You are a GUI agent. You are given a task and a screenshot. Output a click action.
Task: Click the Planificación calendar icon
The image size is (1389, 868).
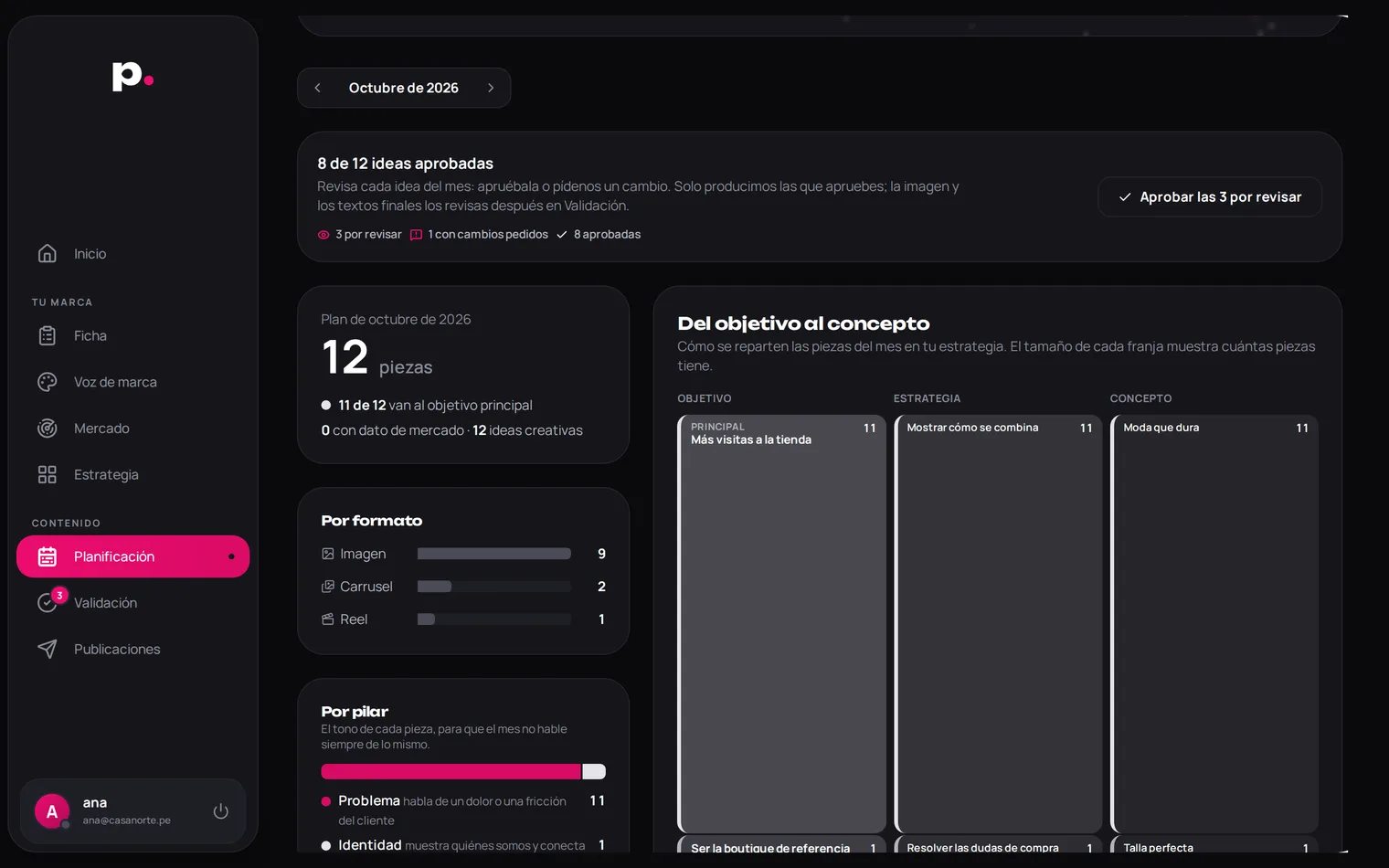[x=48, y=556]
